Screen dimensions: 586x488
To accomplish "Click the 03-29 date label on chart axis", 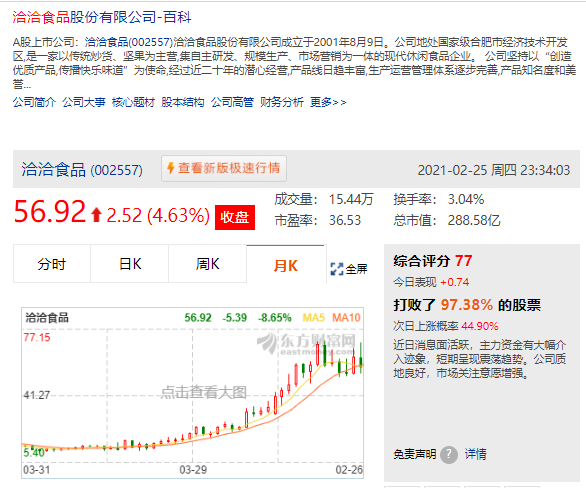I will point(193,470).
